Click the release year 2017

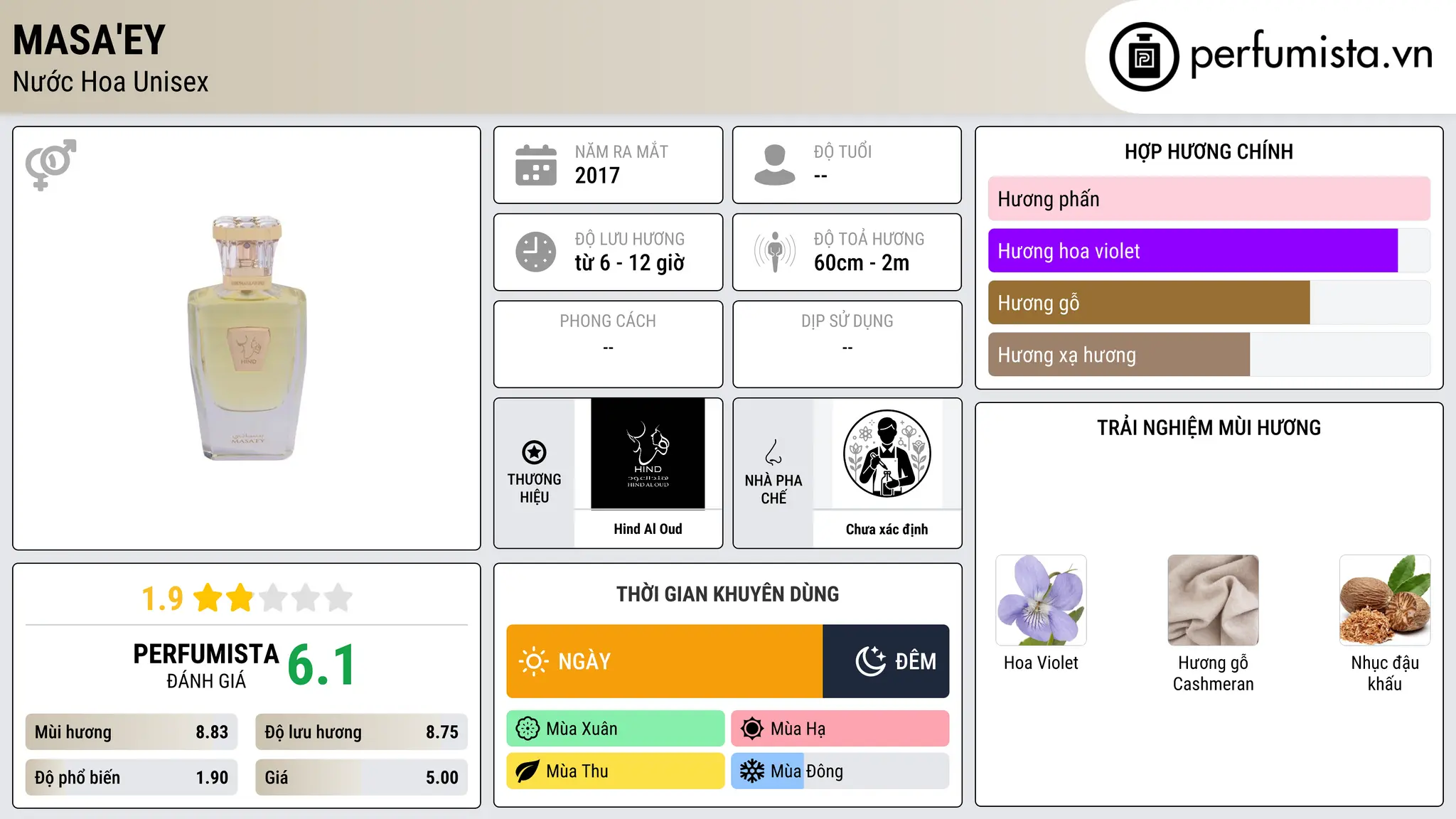(x=597, y=176)
